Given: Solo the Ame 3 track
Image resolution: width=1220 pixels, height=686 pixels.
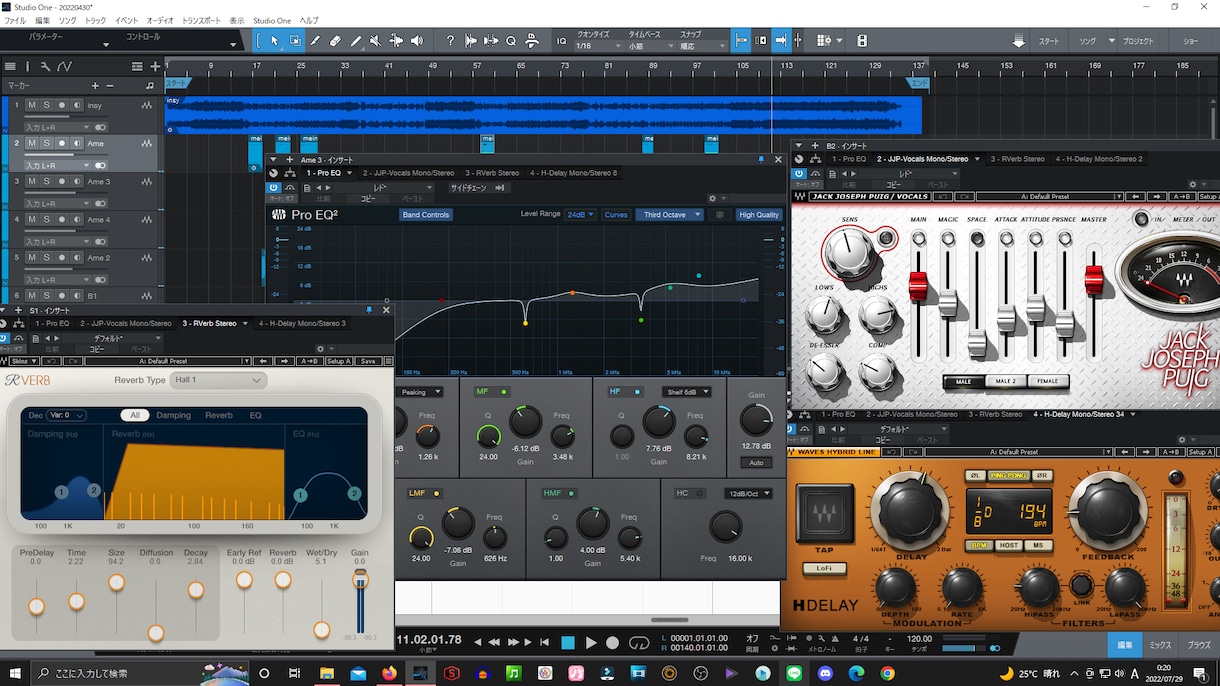Looking at the screenshot, I should point(46,181).
